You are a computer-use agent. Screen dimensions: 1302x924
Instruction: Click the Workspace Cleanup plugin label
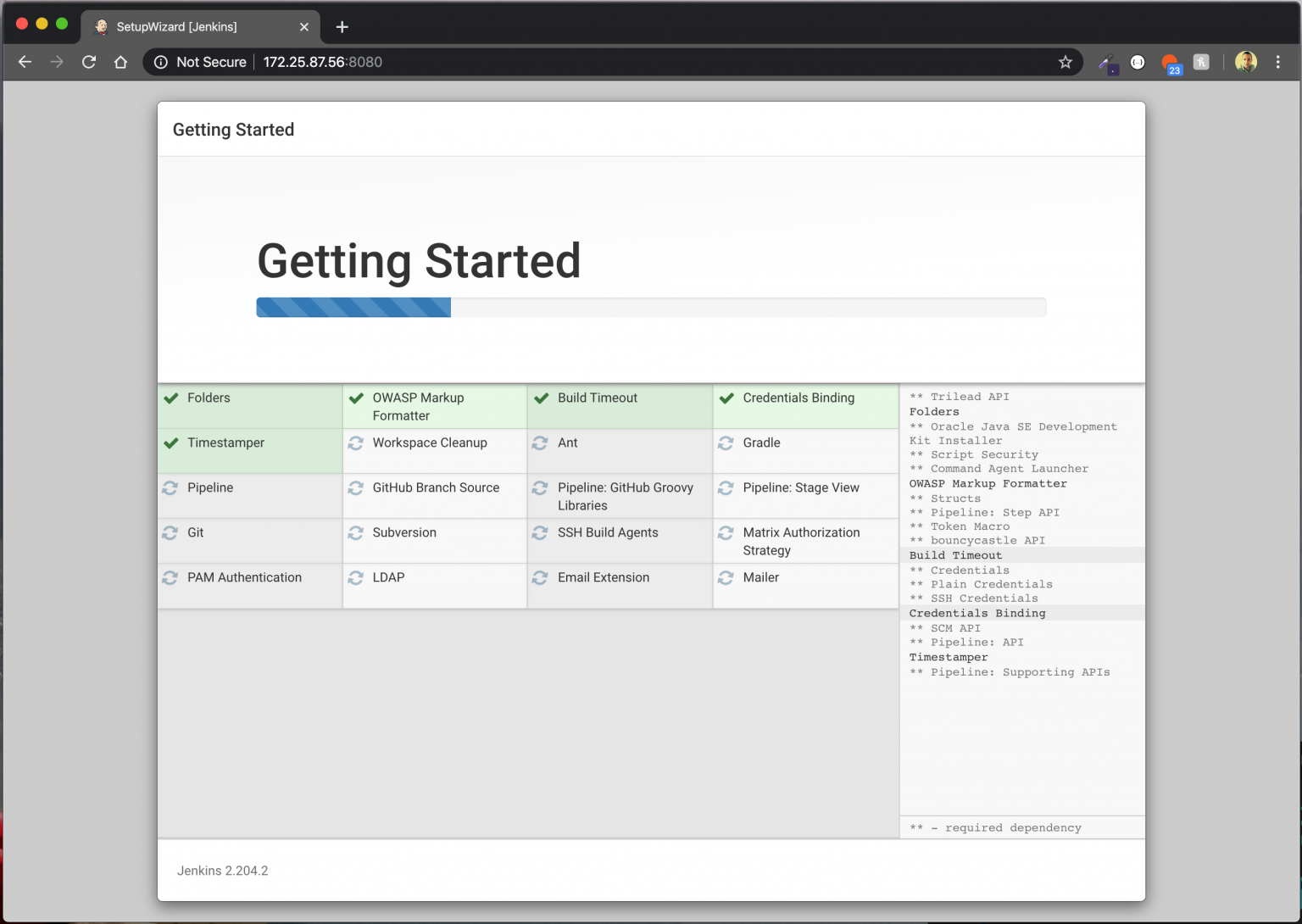[x=430, y=443]
